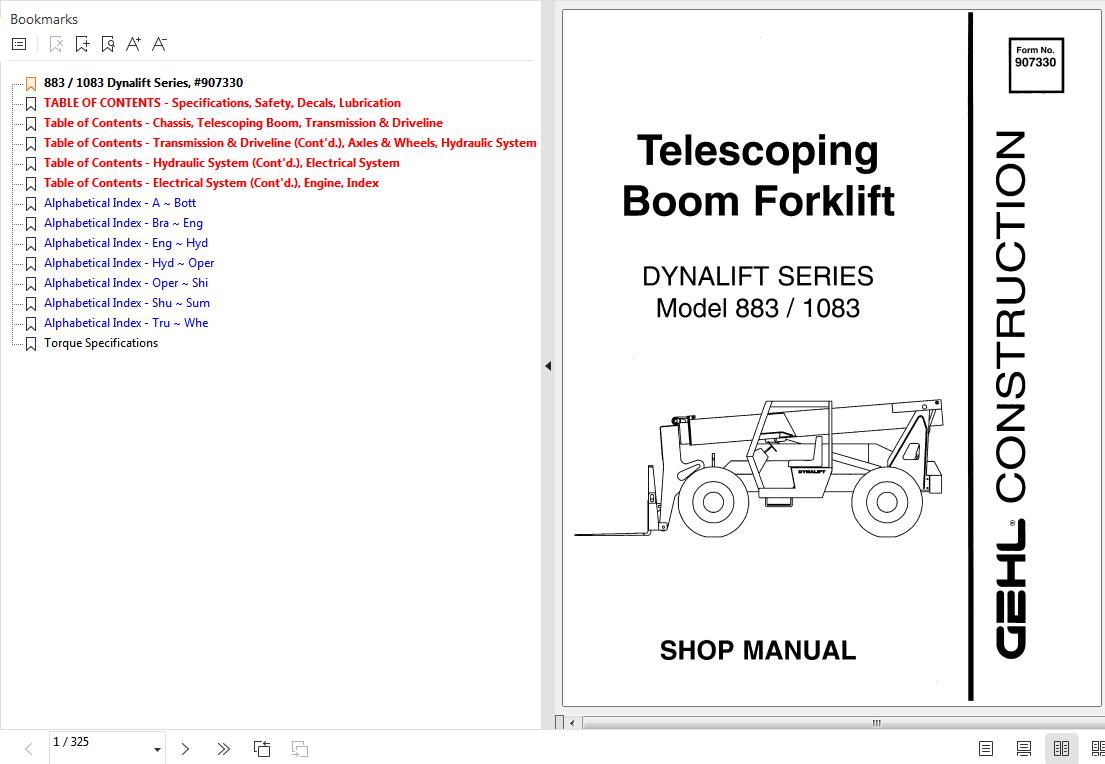Decrease bookmark text size icon

click(x=159, y=44)
